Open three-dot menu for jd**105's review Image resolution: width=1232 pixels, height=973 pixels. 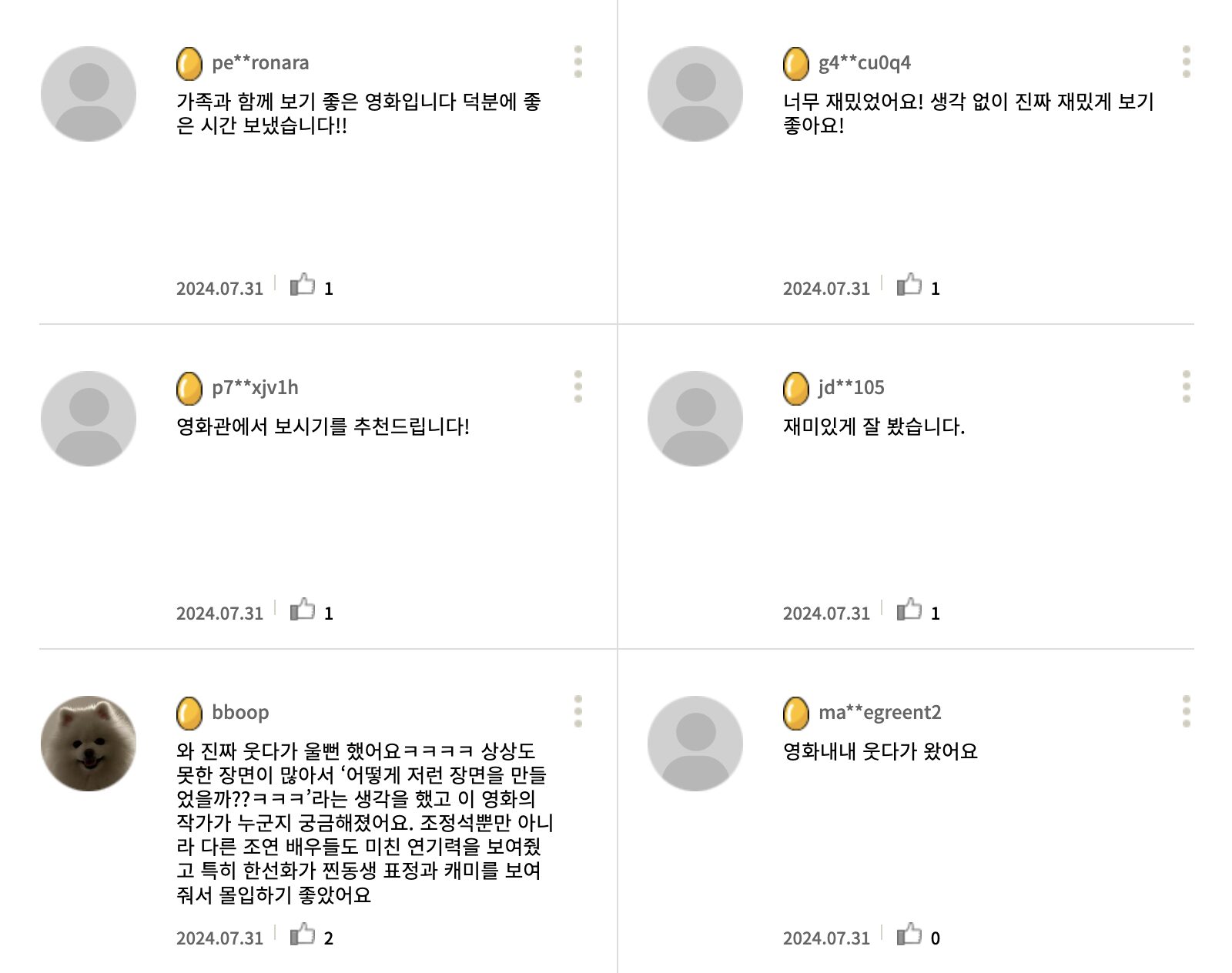(x=1186, y=386)
